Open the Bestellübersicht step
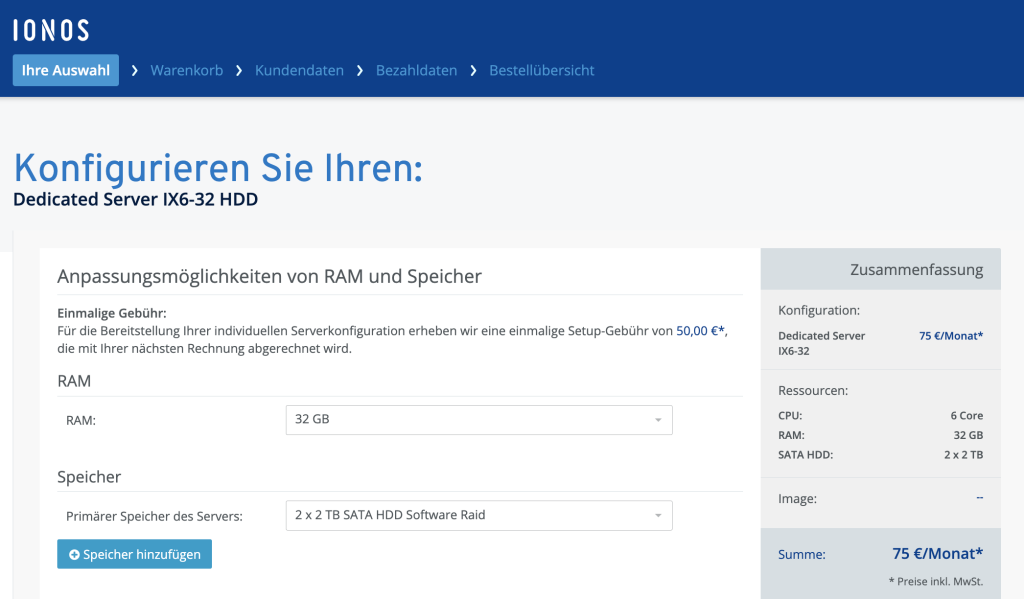 [541, 70]
